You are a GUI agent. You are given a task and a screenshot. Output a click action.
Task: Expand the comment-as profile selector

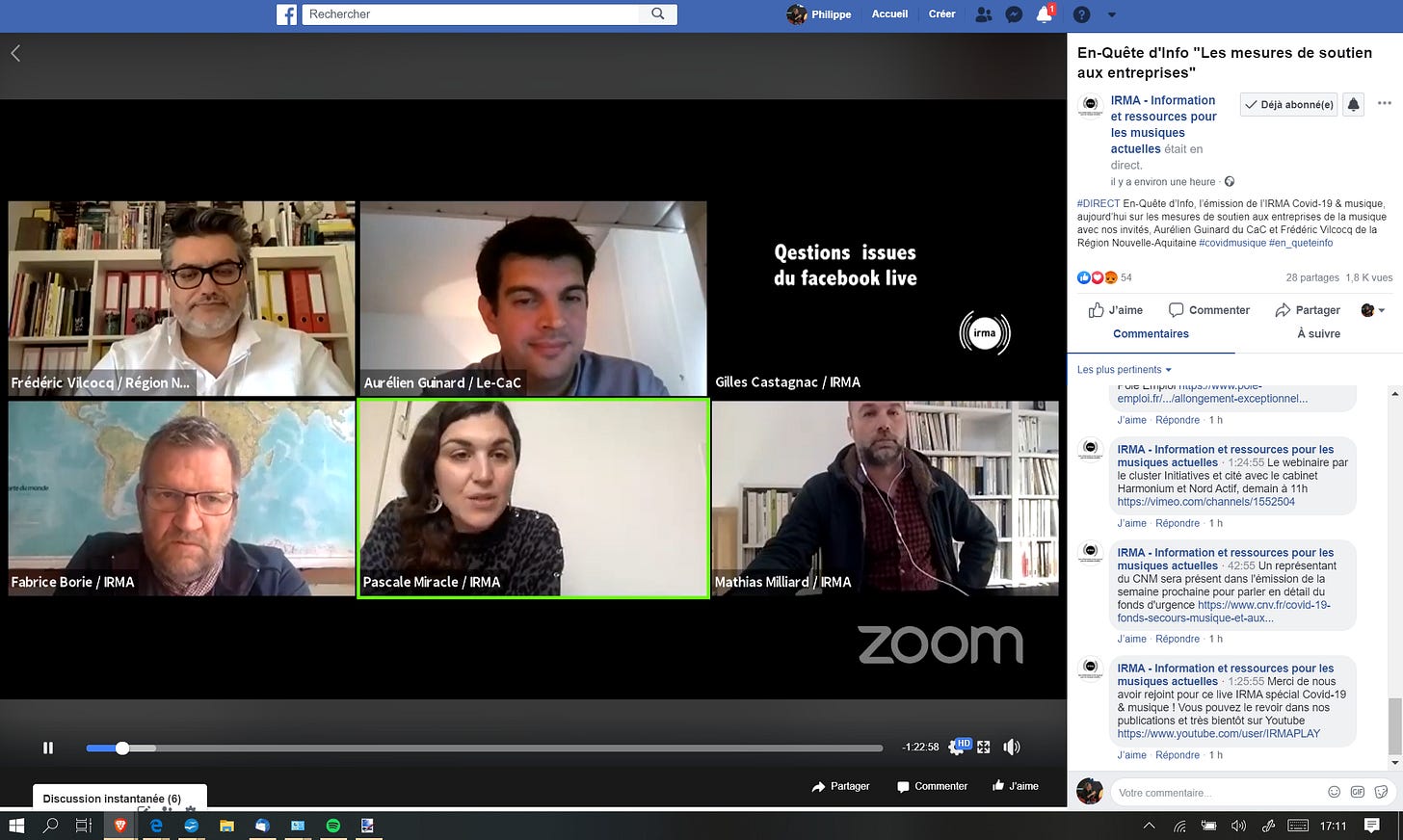[1372, 310]
